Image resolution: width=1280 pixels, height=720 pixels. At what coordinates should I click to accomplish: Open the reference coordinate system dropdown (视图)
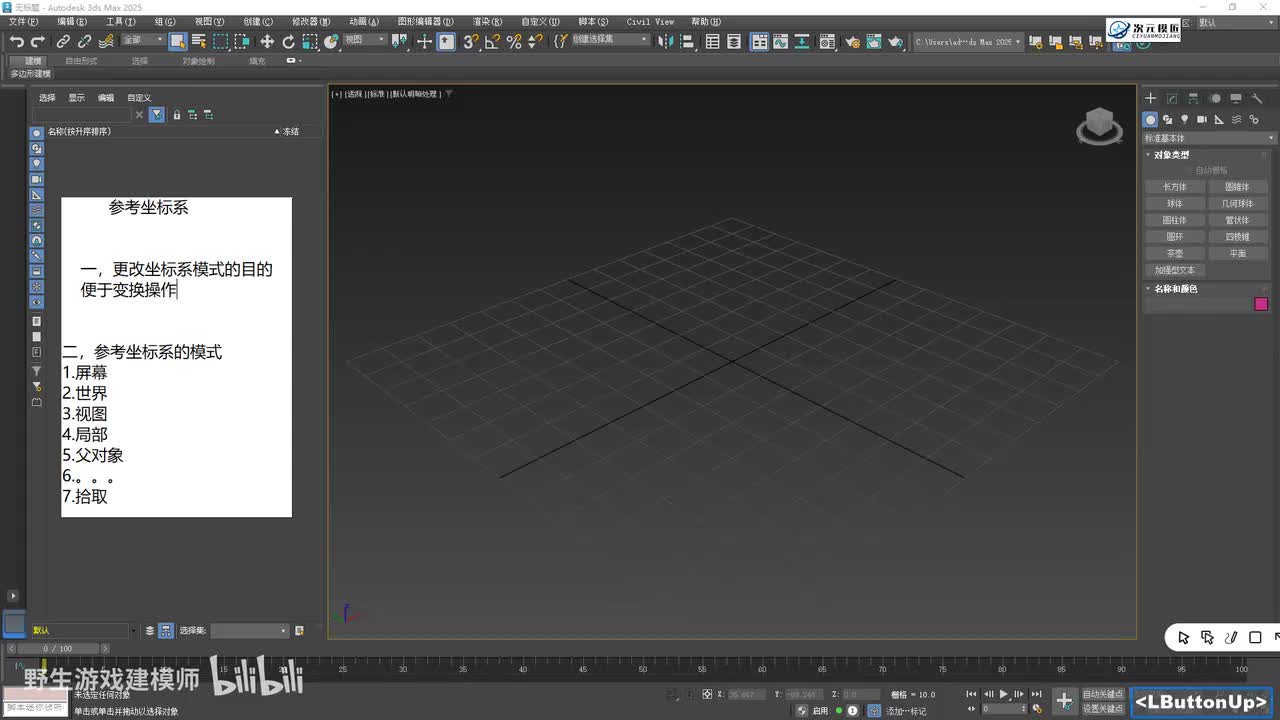(365, 40)
